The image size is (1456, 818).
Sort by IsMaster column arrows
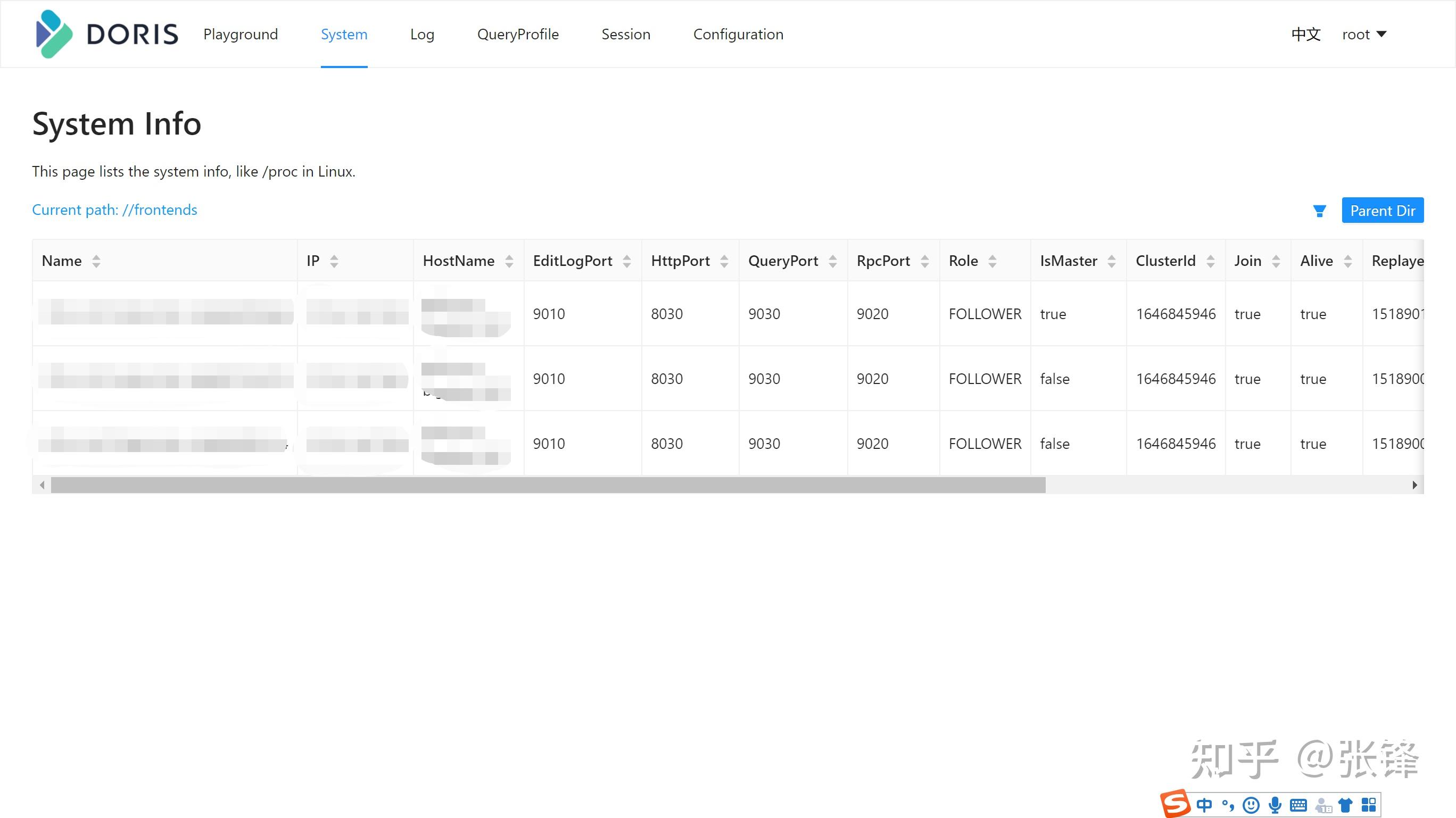(x=1111, y=261)
